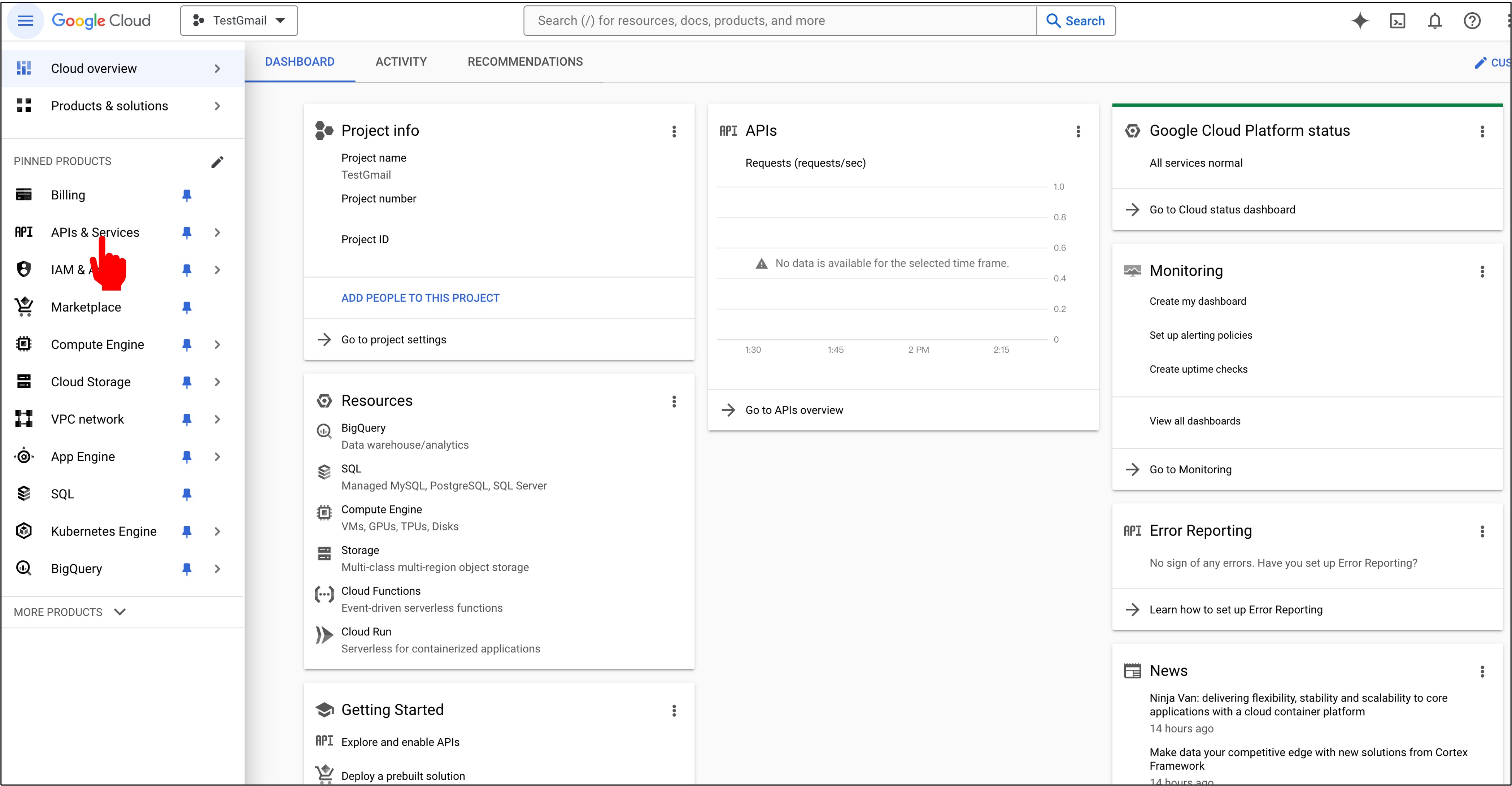1512x786 pixels.
Task: Open Cloud Run resource entry
Action: (366, 631)
